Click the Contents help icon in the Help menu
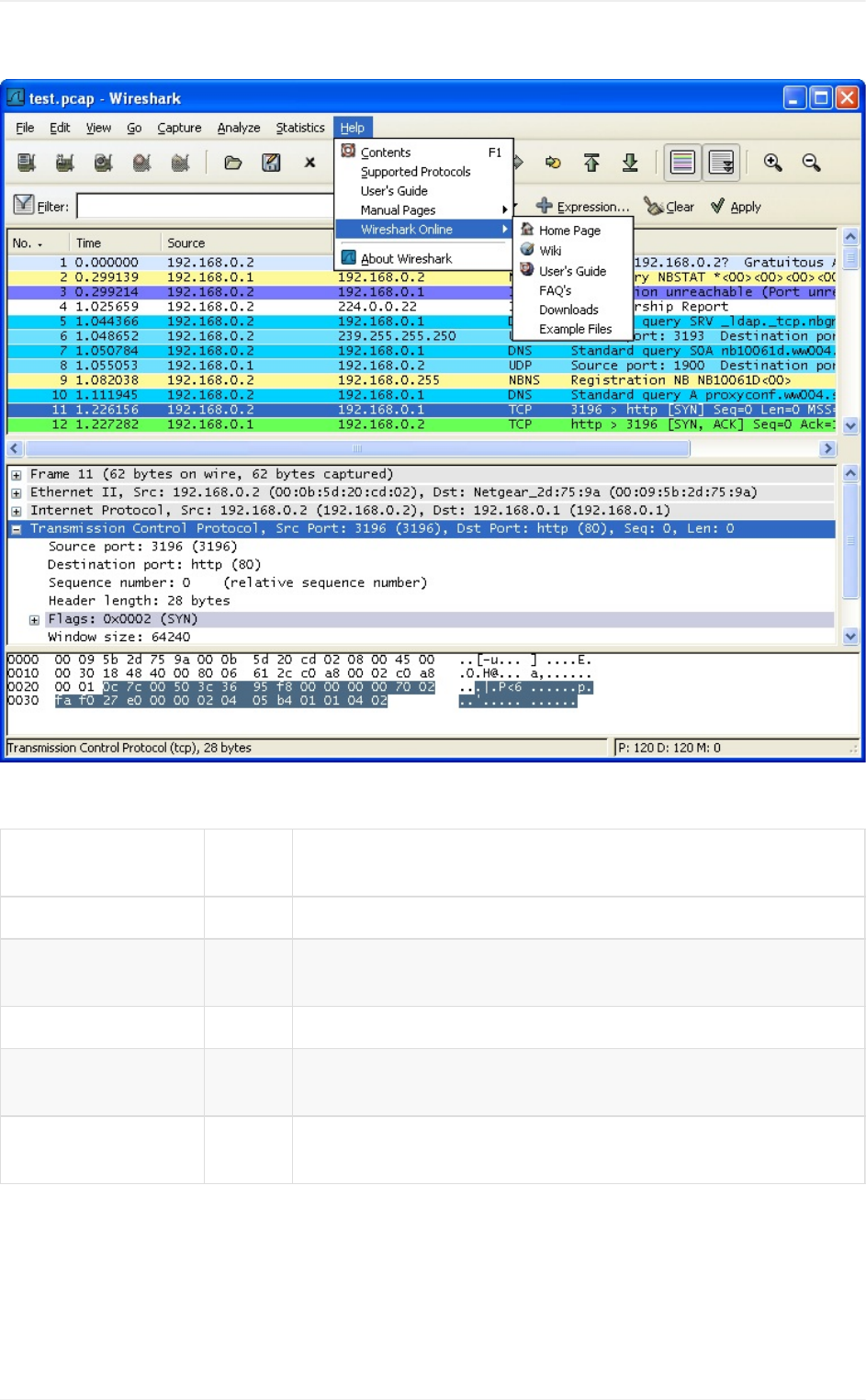The image size is (866, 1400). 348,152
